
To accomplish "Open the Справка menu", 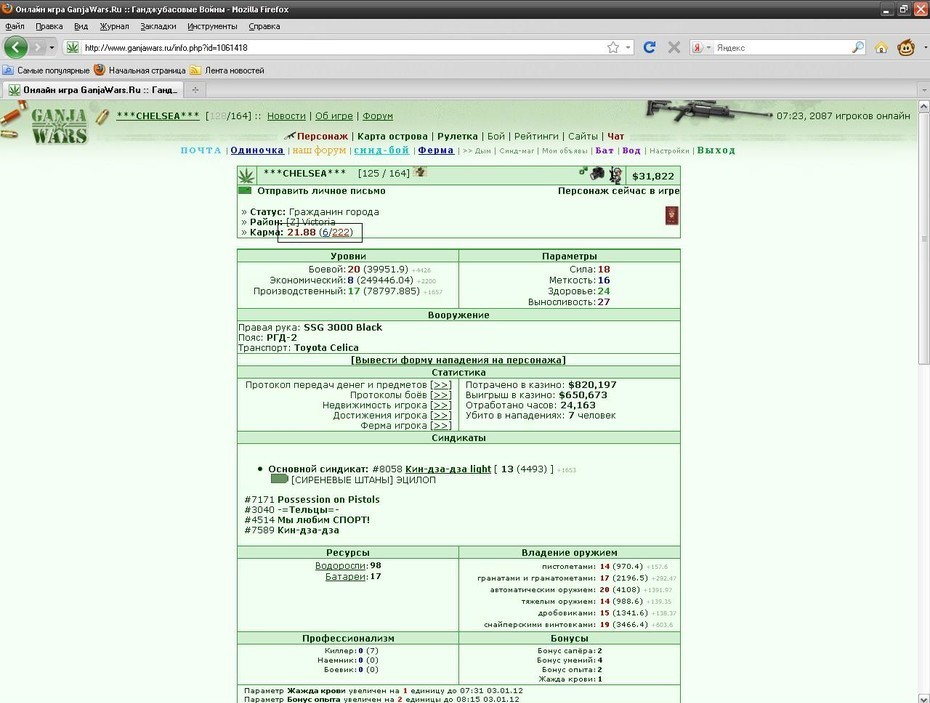I will coord(264,26).
